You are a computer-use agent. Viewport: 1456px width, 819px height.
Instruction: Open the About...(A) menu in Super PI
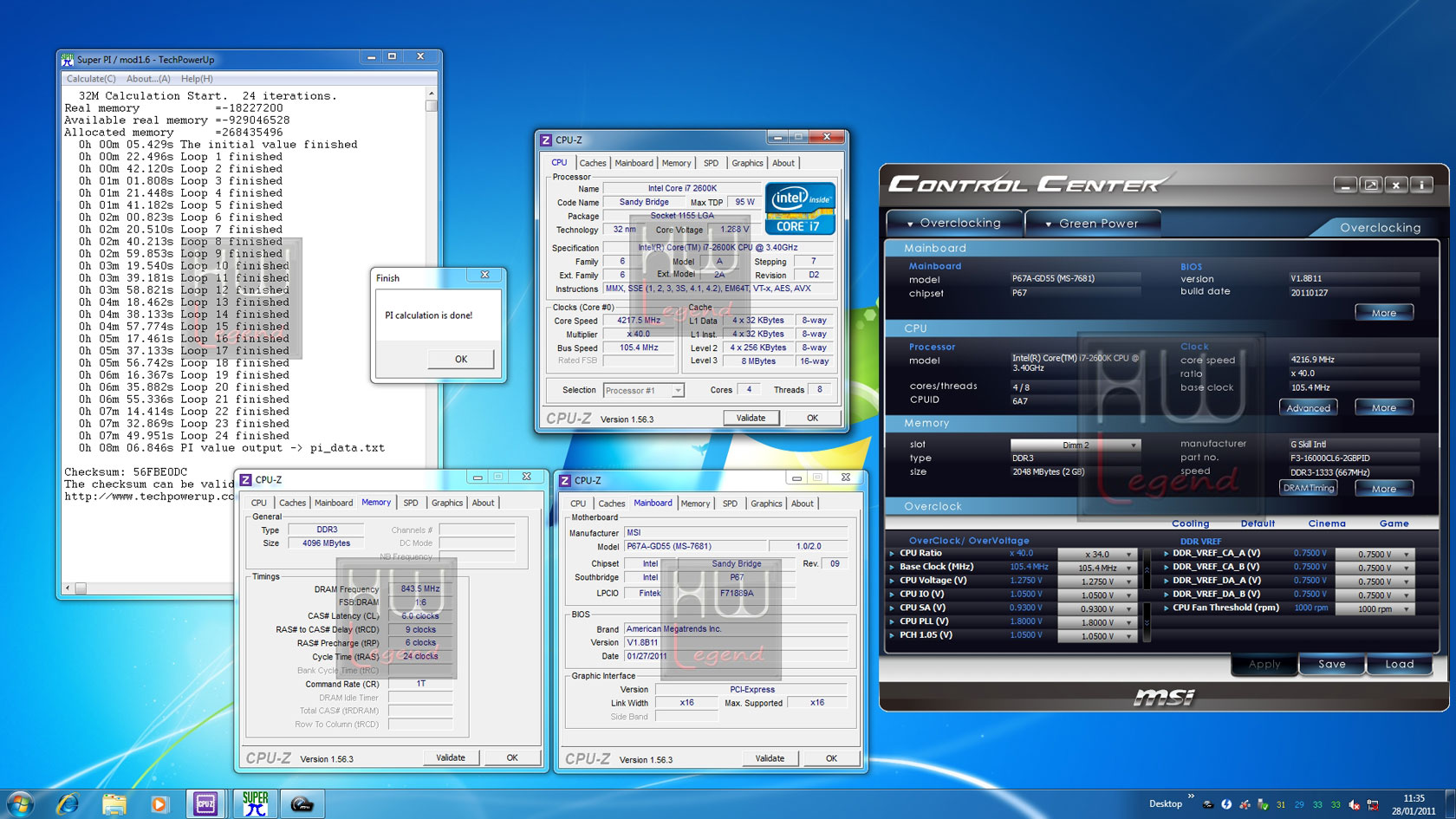[x=148, y=79]
